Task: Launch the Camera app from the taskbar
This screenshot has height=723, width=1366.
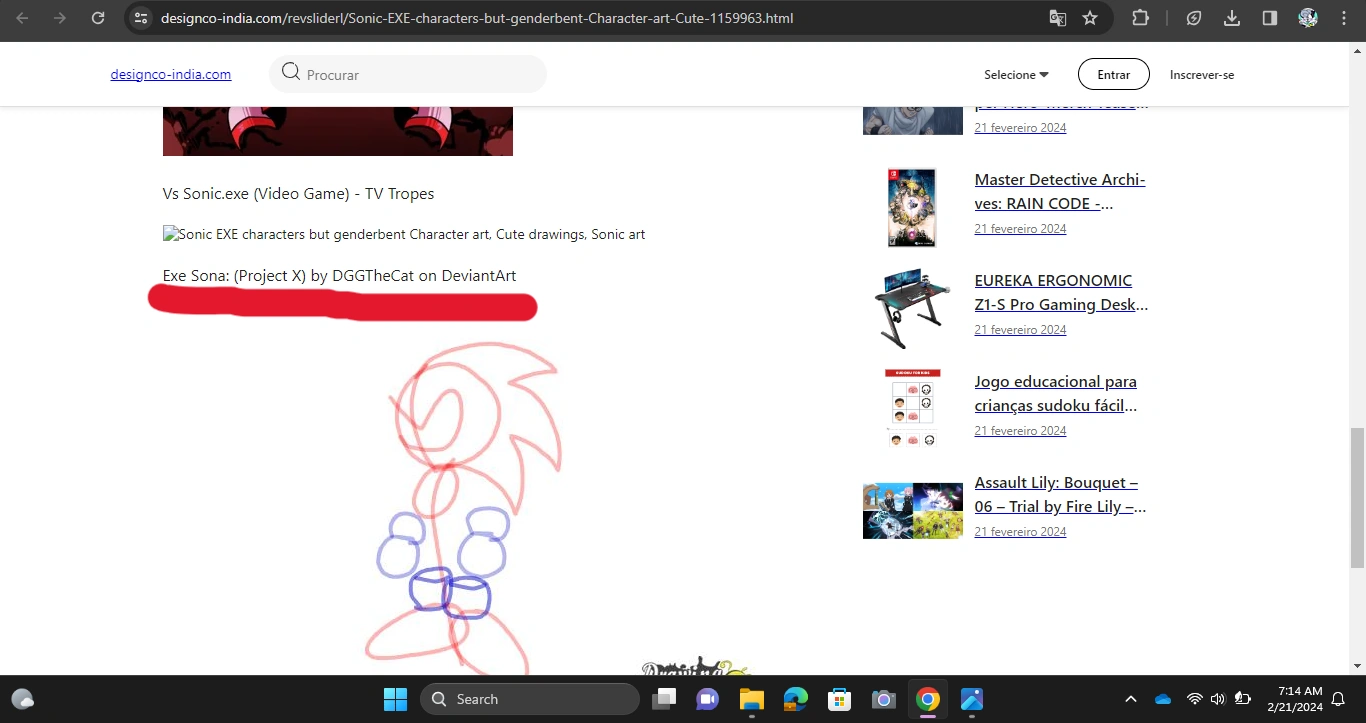Action: tap(883, 698)
